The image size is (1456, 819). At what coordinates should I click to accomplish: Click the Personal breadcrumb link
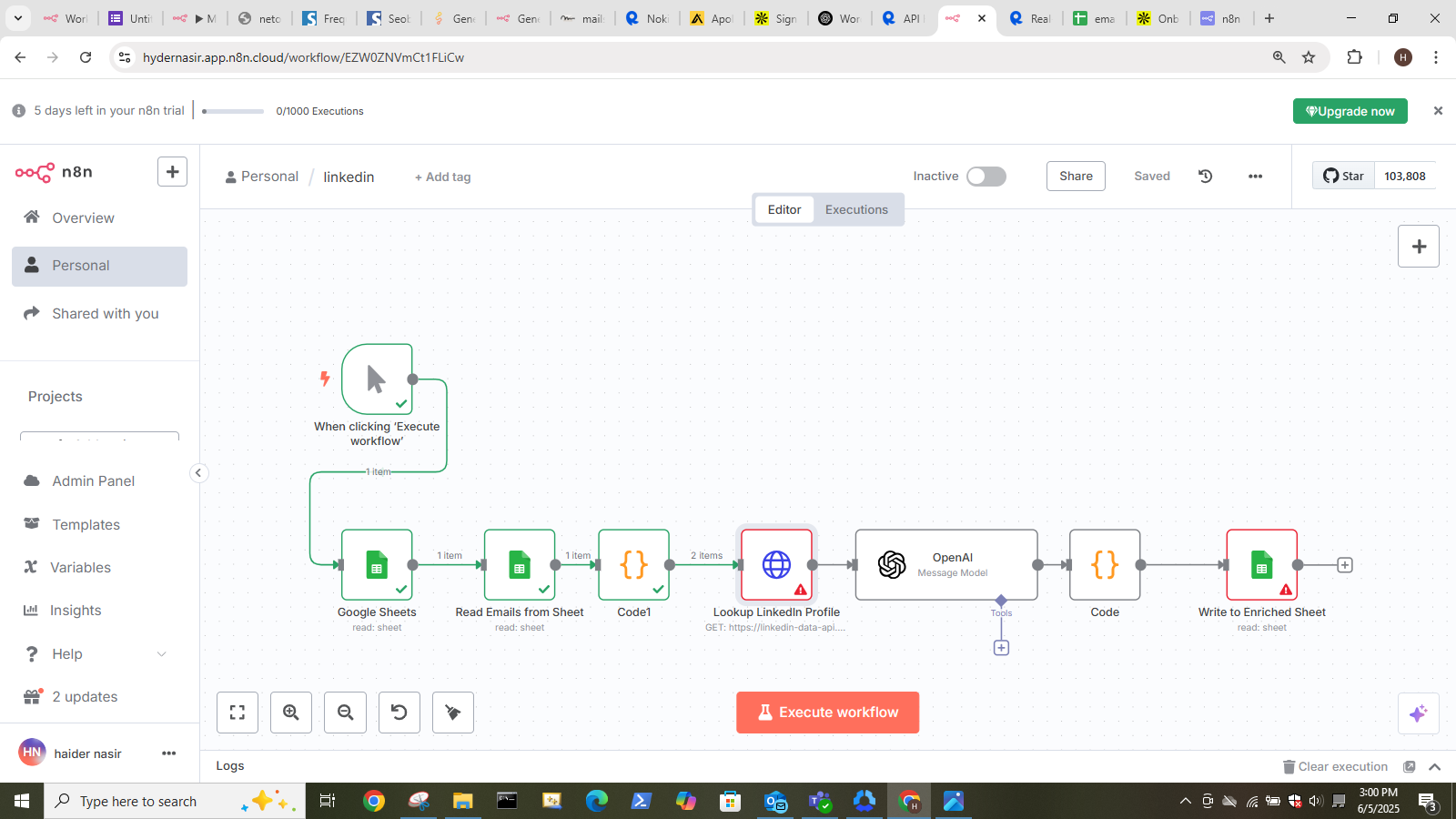(262, 177)
